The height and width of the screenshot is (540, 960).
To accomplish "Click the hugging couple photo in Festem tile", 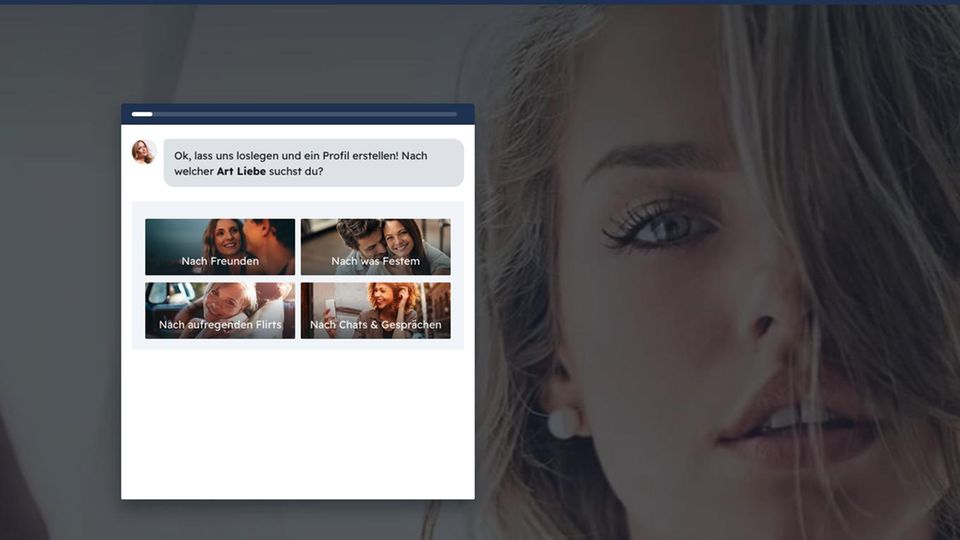I will tap(380, 238).
